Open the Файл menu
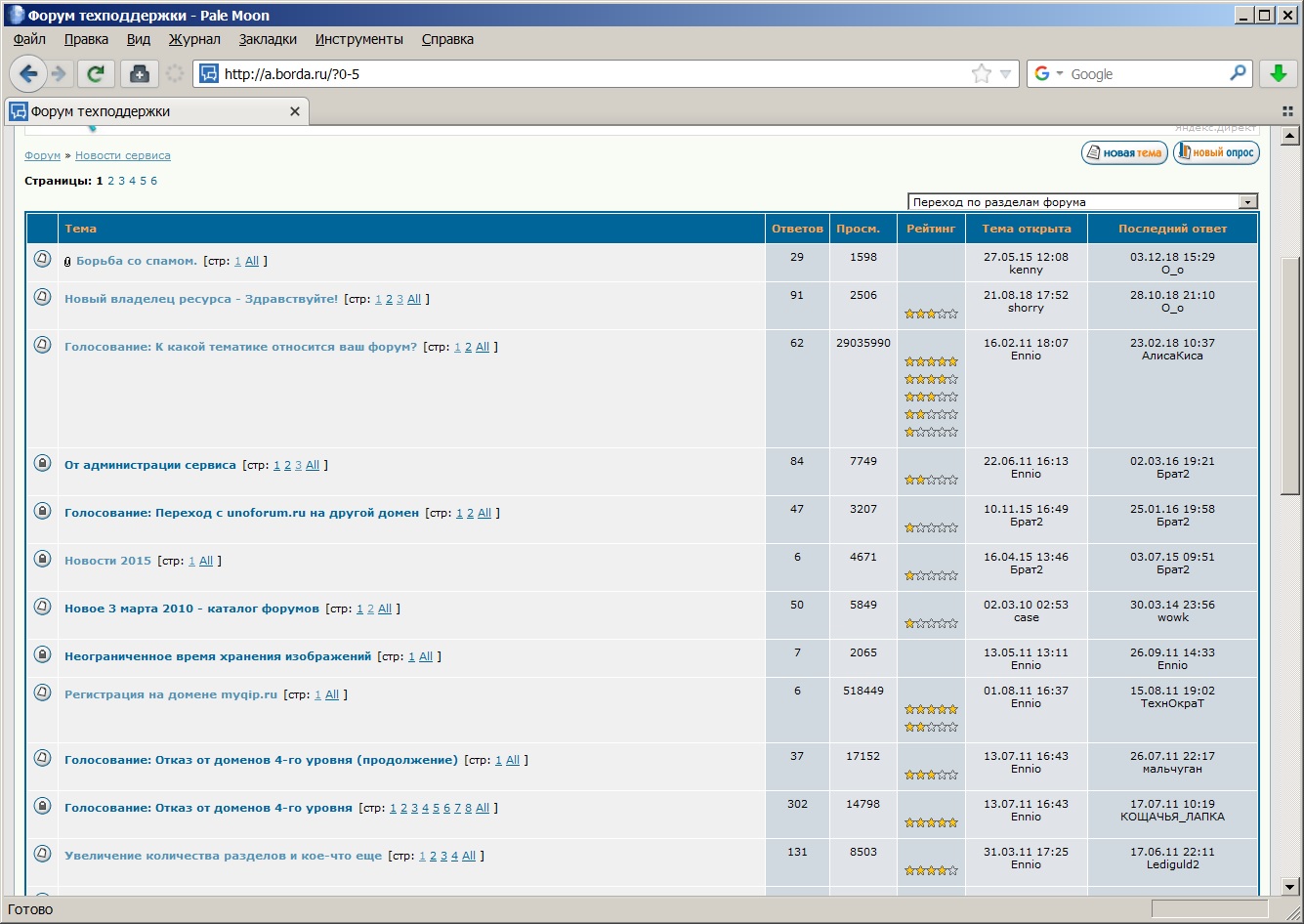Image resolution: width=1304 pixels, height=924 pixels. coord(29,39)
